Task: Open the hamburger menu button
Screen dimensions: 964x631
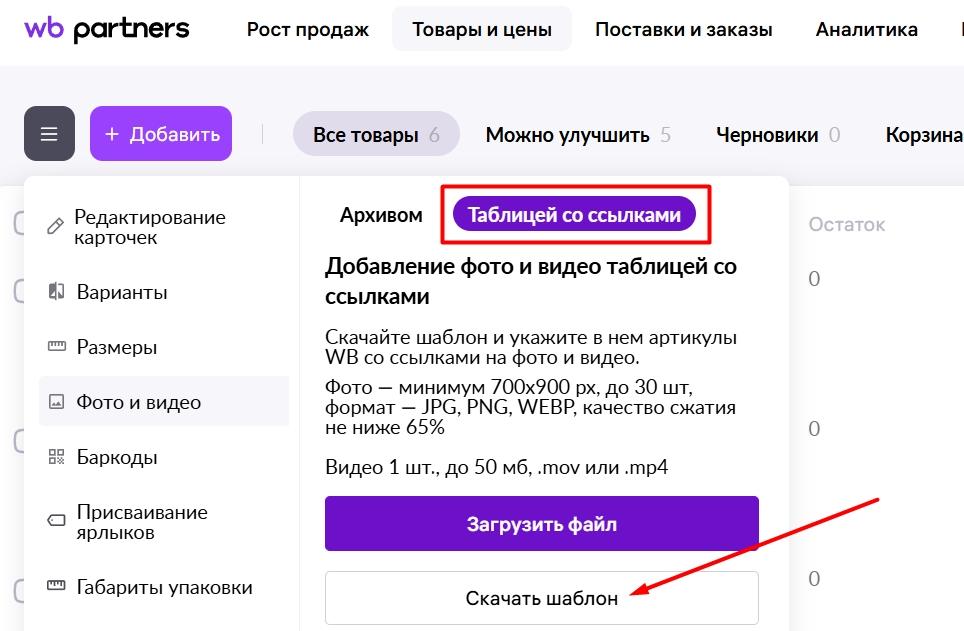Action: 49,133
